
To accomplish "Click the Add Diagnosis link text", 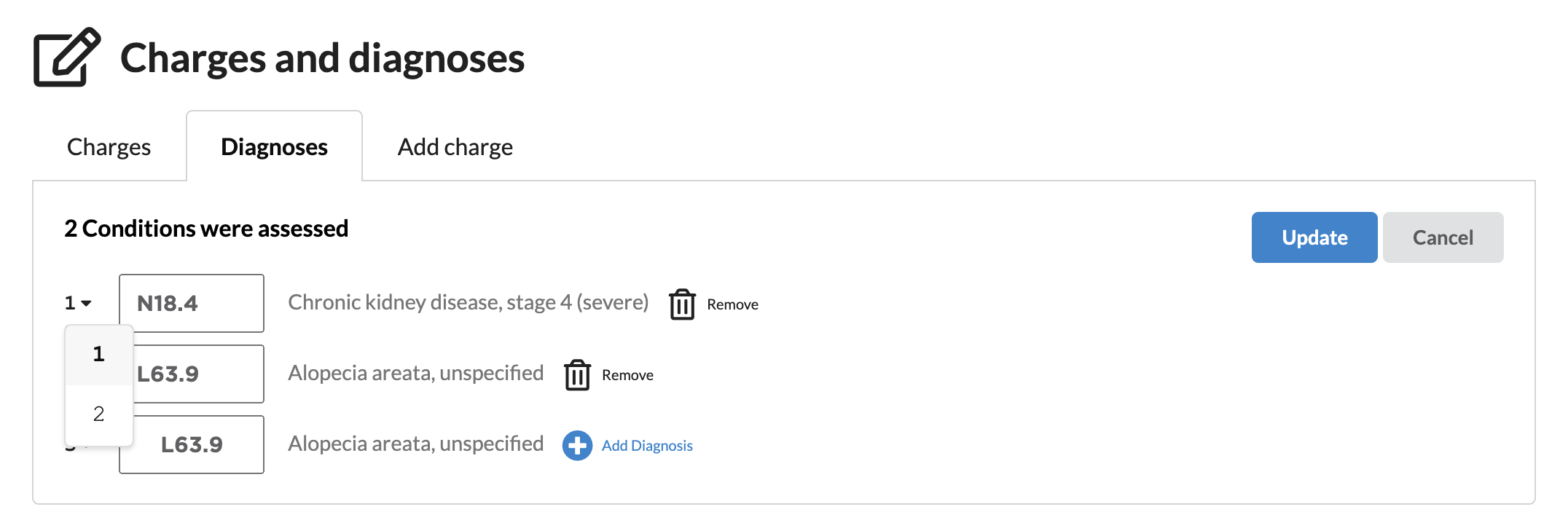I will coord(647,446).
